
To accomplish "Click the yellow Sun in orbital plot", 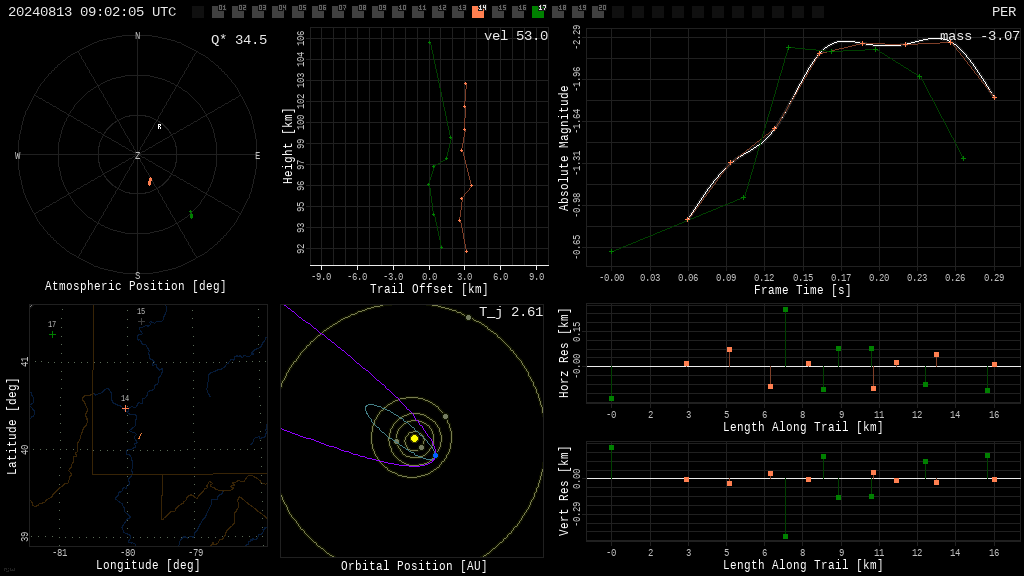I will click(414, 438).
